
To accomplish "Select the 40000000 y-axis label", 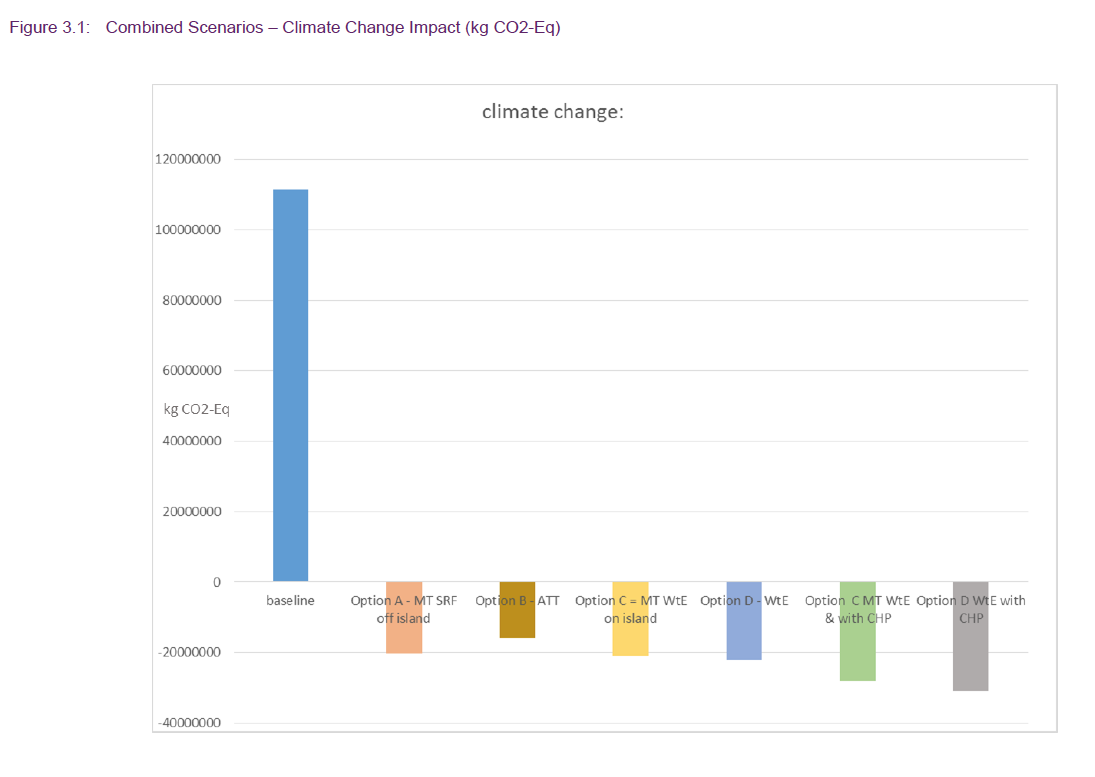I will (x=190, y=441).
